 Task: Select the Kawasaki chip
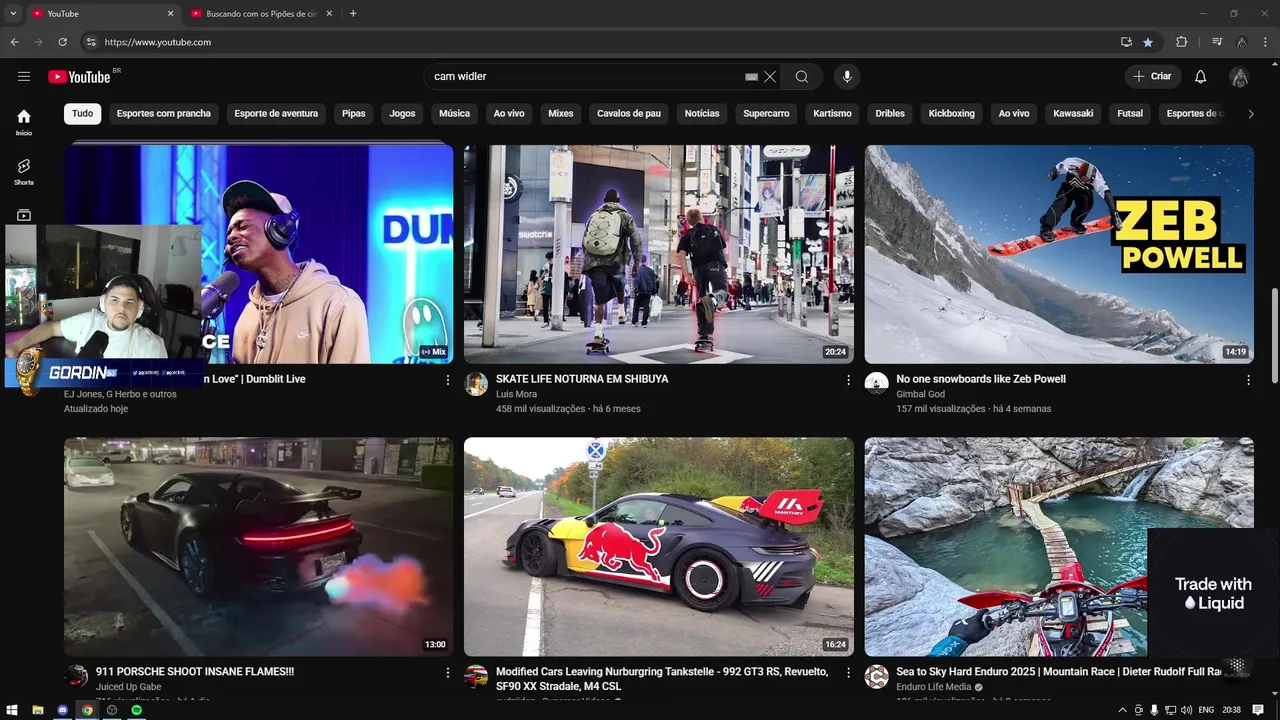click(x=1073, y=113)
